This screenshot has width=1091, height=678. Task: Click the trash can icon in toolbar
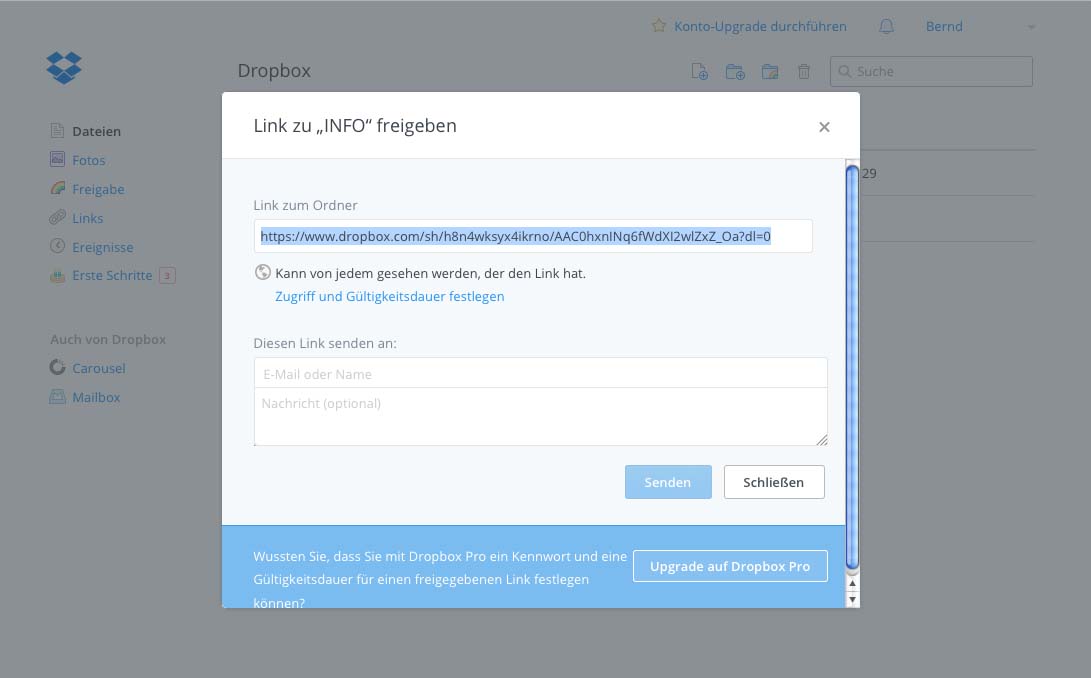tap(804, 71)
